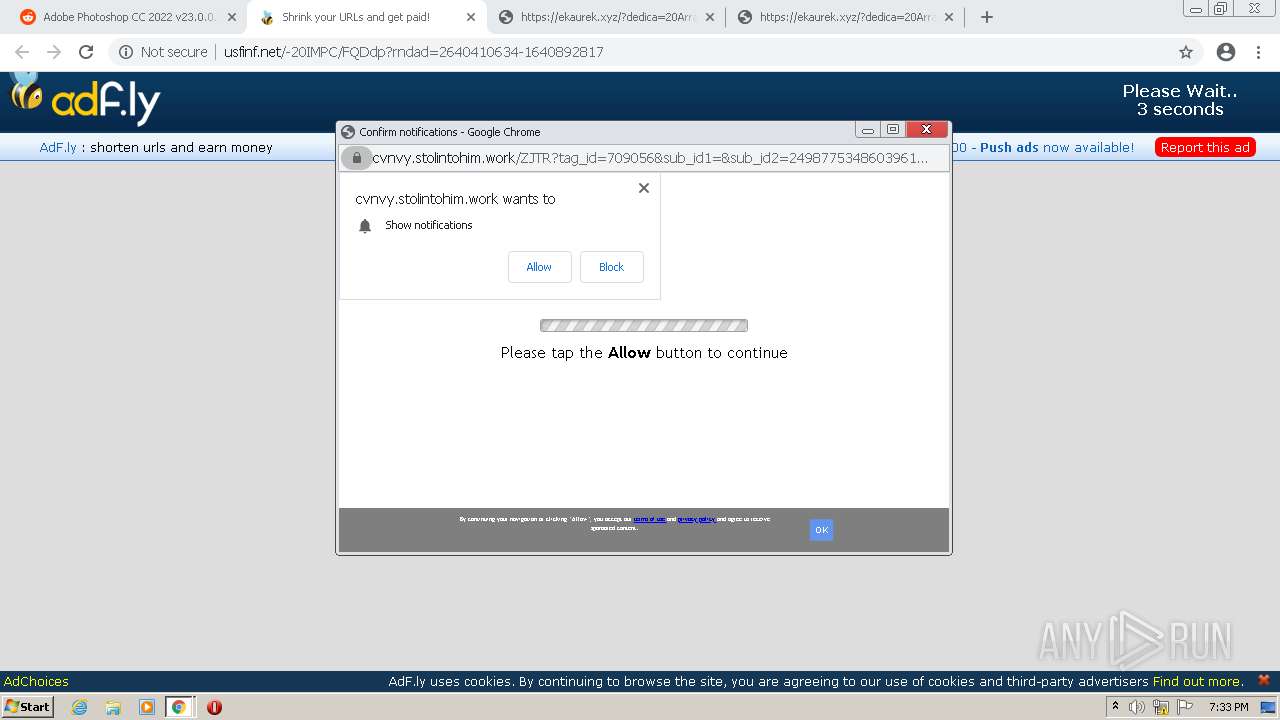Open the volume tray icon
This screenshot has width=1280, height=720.
(1137, 707)
